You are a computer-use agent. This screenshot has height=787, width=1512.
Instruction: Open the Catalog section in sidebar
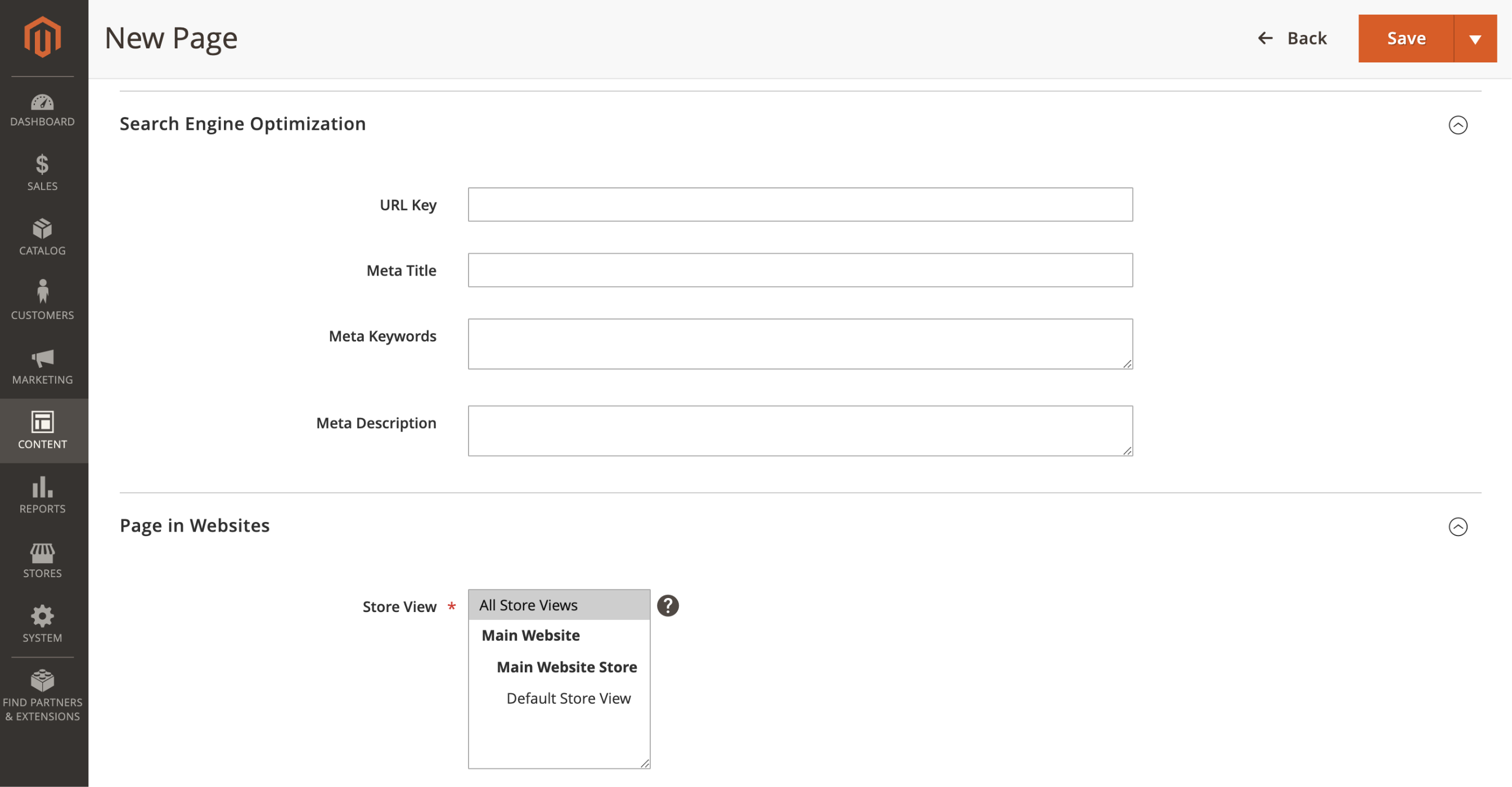(43, 236)
